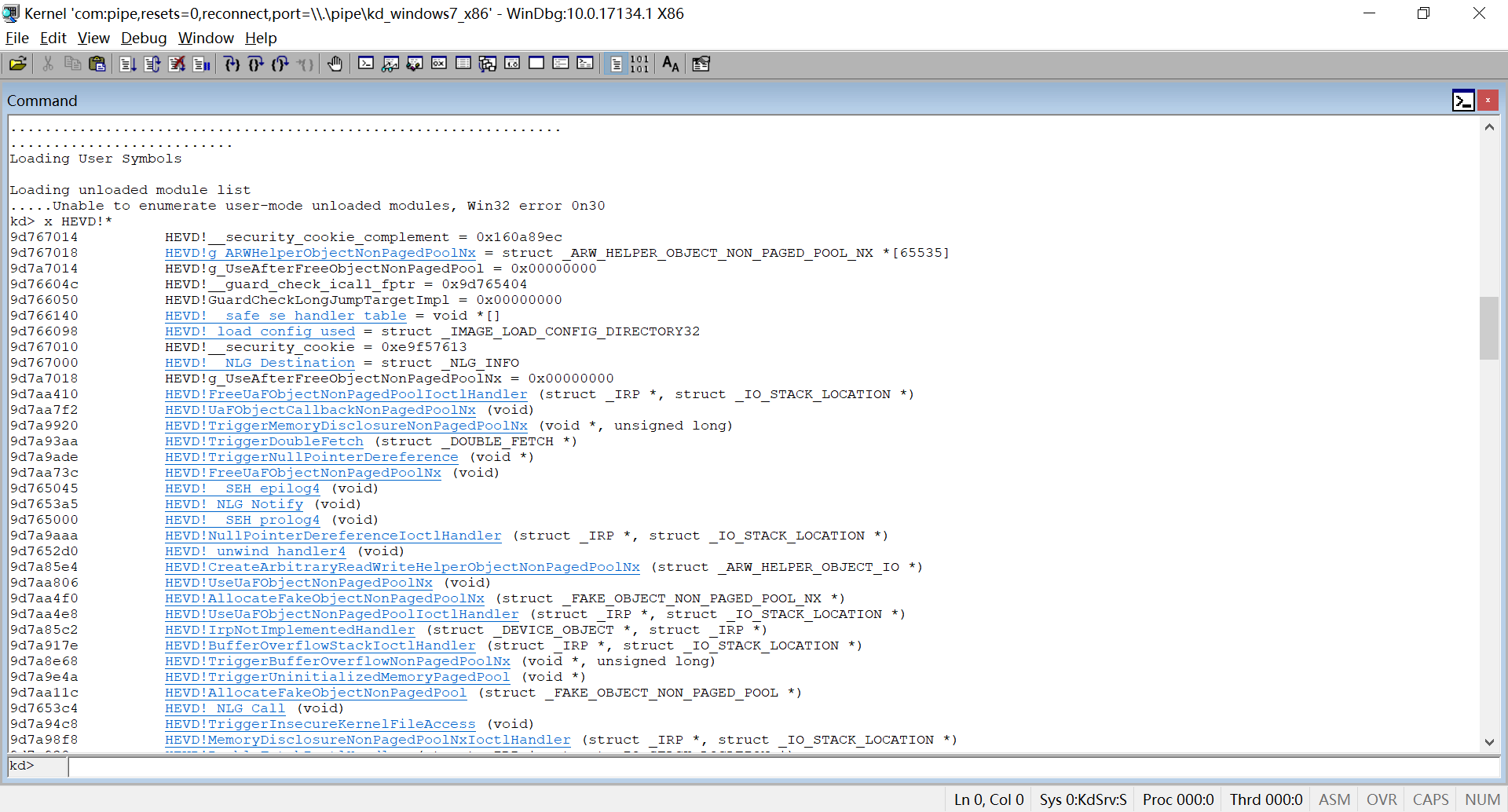
Task: Follow the HEVD!_load_config_used link
Action: coord(260,331)
